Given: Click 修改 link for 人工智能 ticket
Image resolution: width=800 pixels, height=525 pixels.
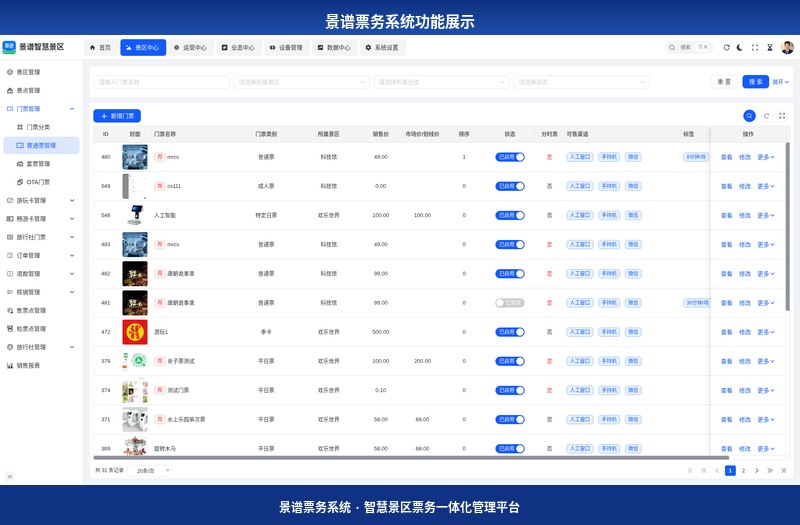Looking at the screenshot, I should coord(745,215).
